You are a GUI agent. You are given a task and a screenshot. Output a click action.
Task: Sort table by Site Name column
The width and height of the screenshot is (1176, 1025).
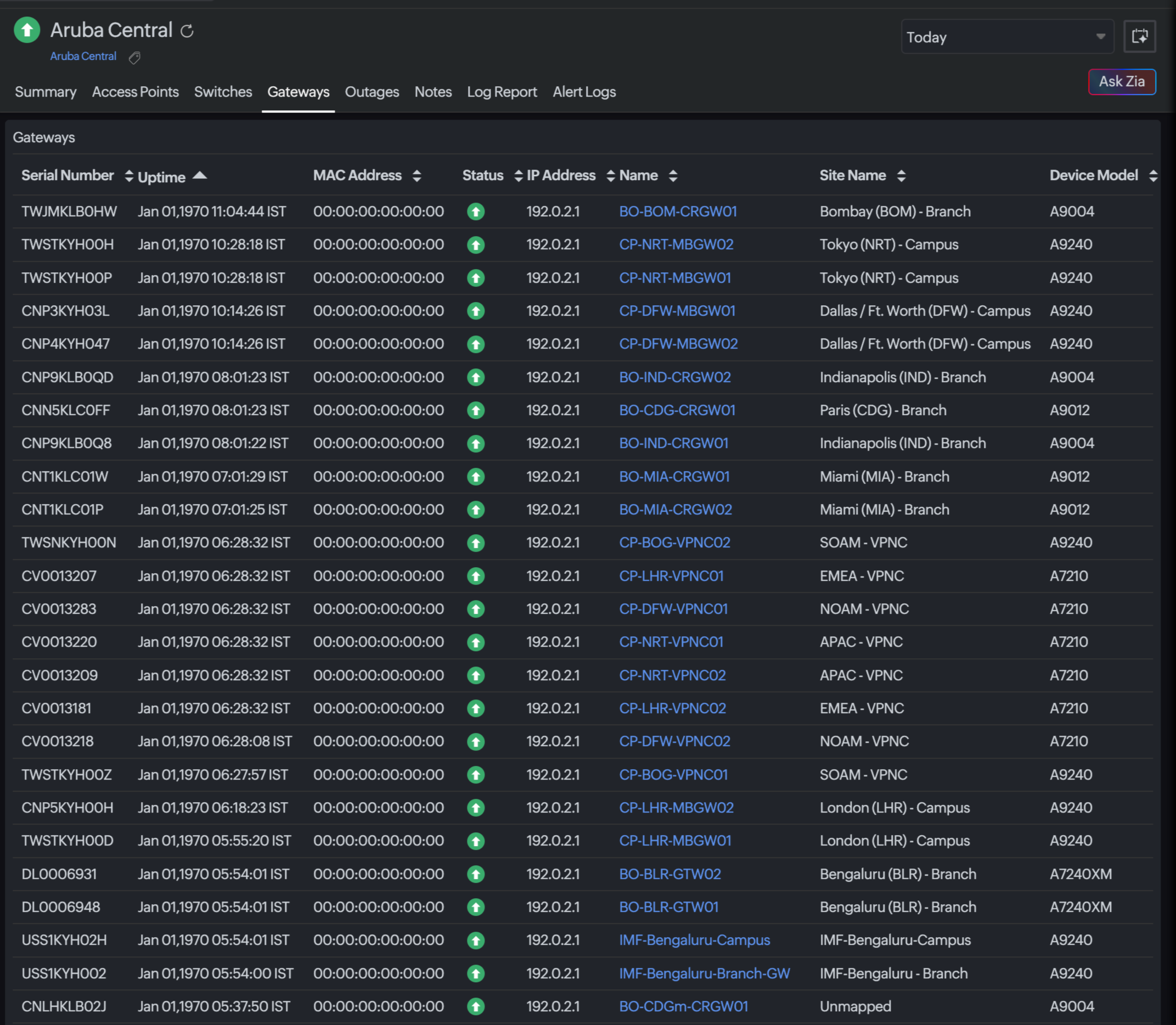coord(901,176)
